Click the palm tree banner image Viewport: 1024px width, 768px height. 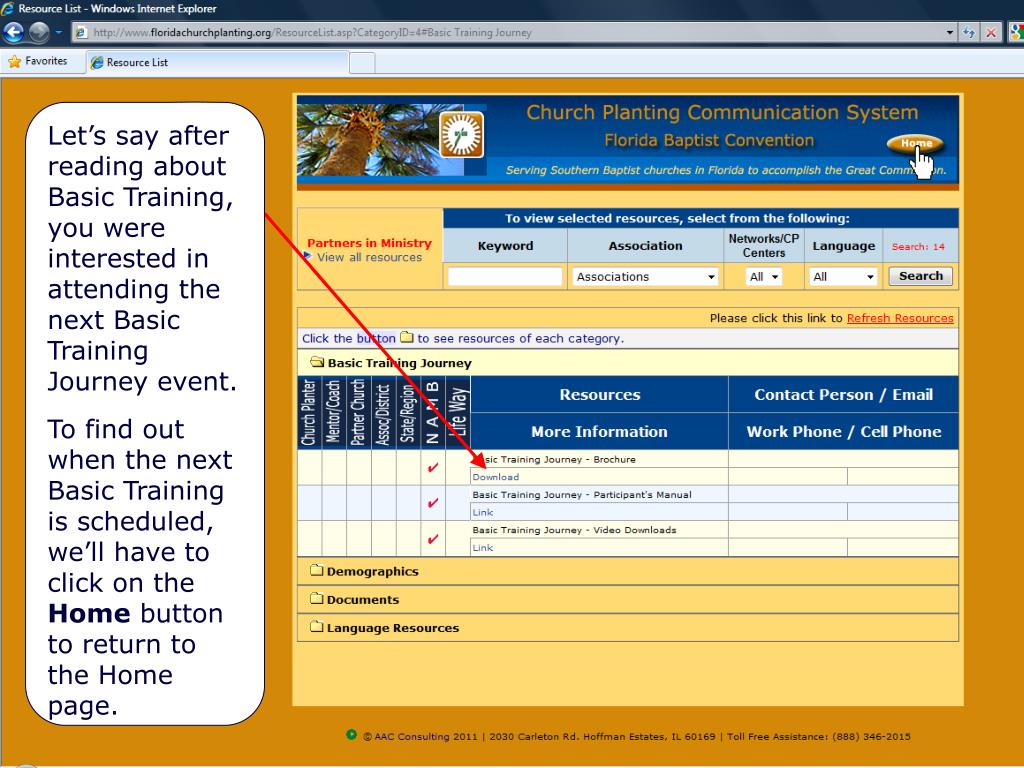[x=369, y=139]
